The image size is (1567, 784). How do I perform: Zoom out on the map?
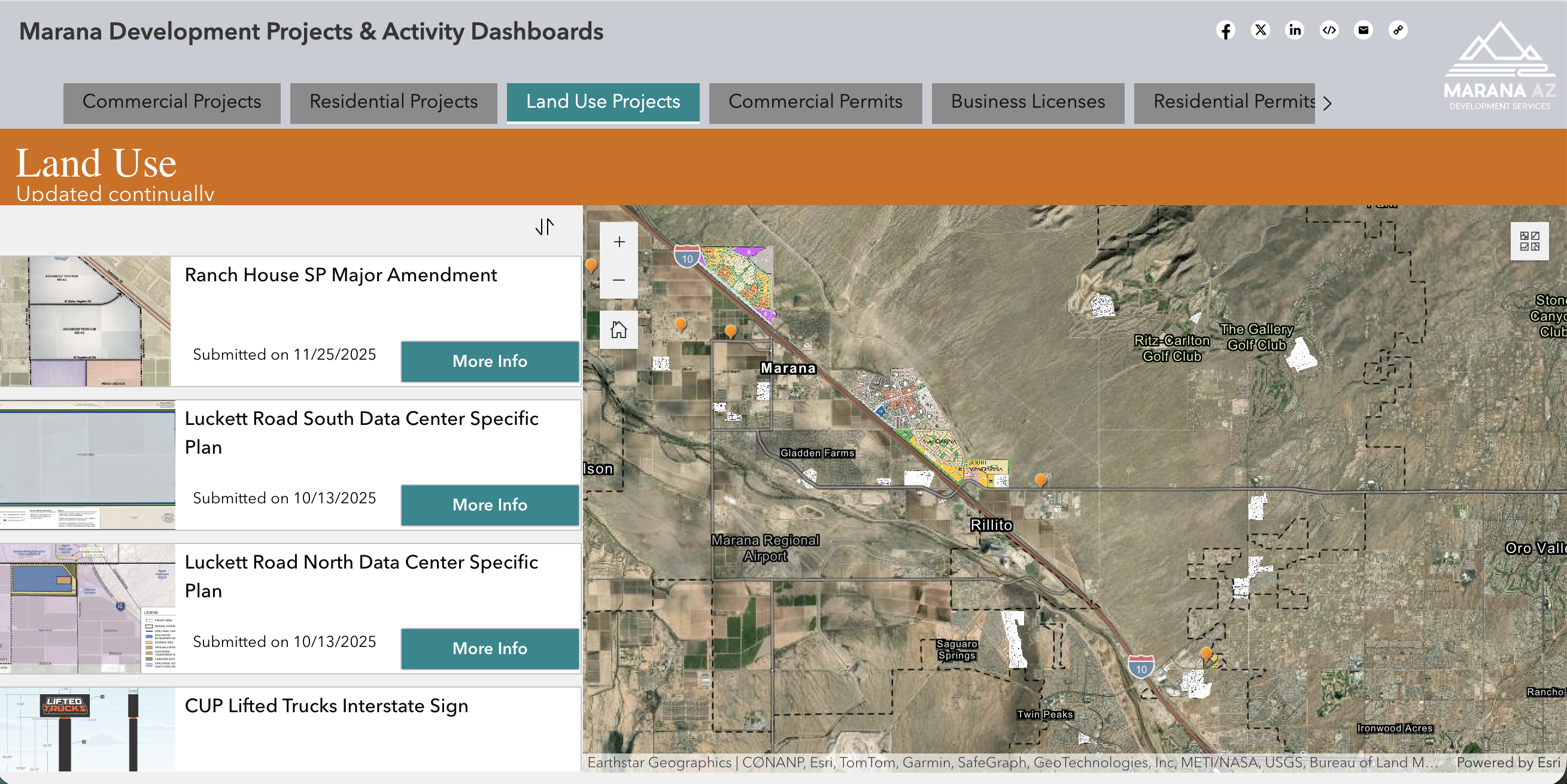[619, 279]
